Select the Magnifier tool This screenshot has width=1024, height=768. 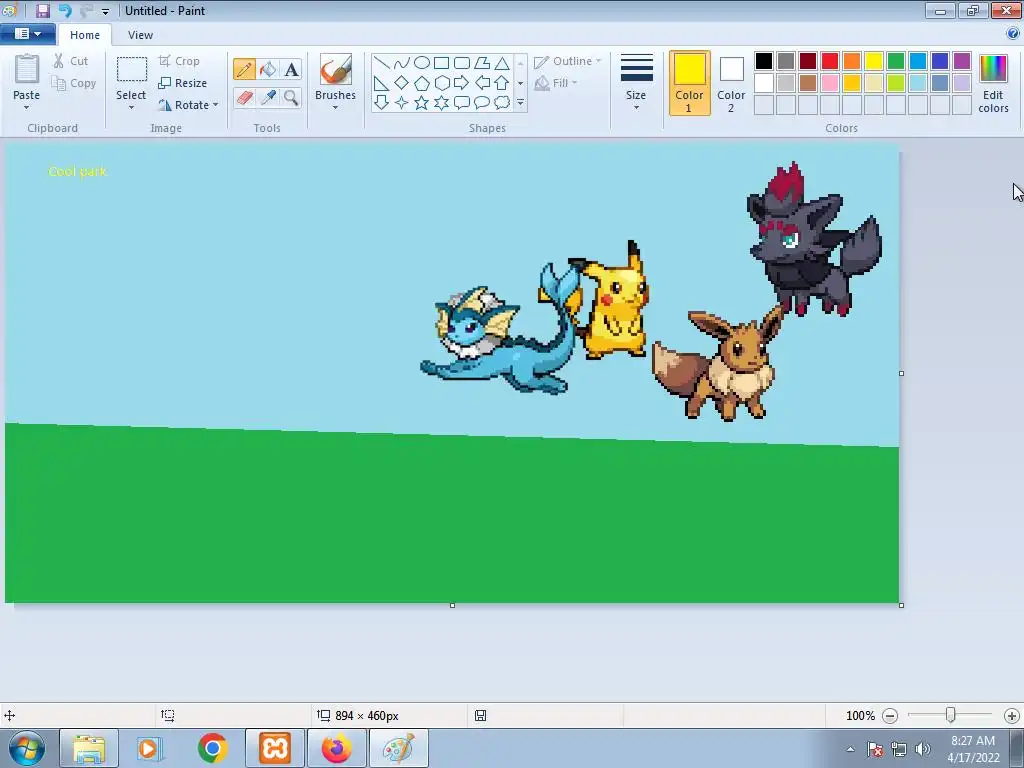point(291,97)
